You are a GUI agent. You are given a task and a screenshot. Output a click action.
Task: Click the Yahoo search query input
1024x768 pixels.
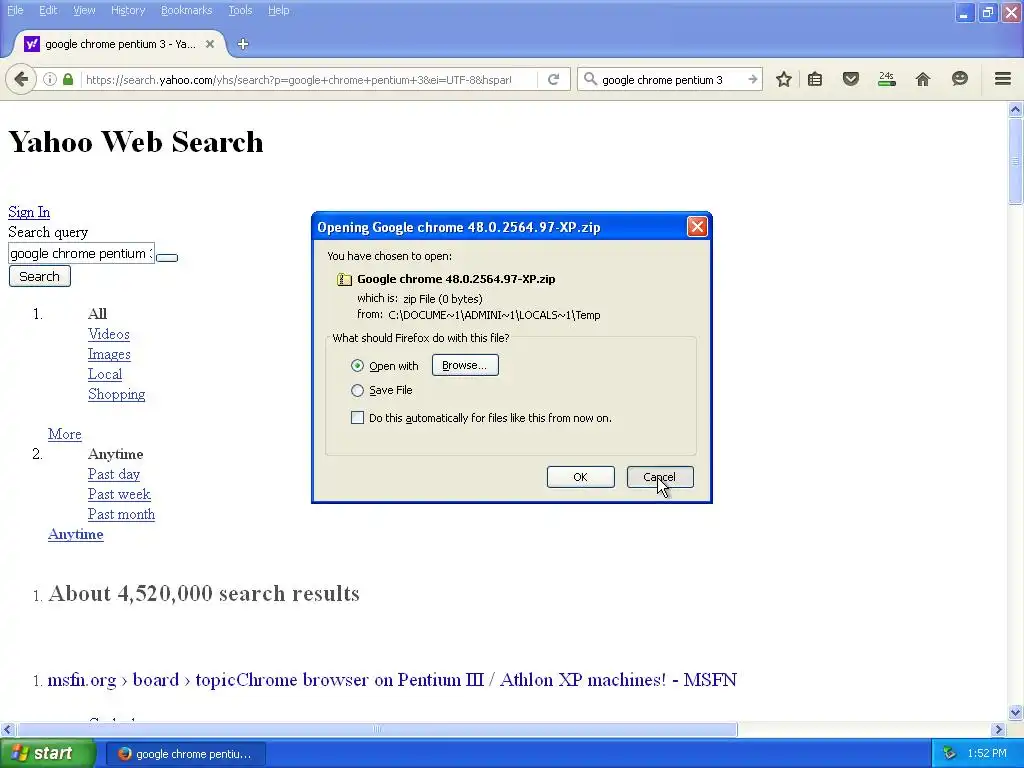(81, 253)
